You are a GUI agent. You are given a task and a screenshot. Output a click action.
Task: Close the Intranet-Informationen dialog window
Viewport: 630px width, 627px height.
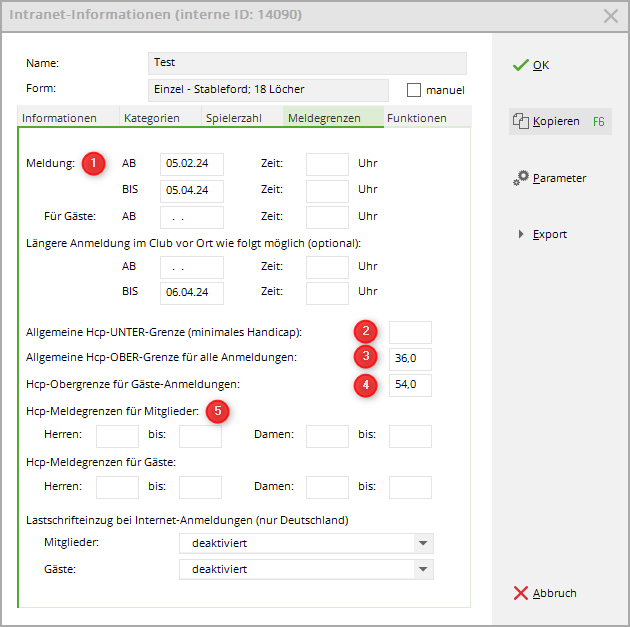point(611,15)
